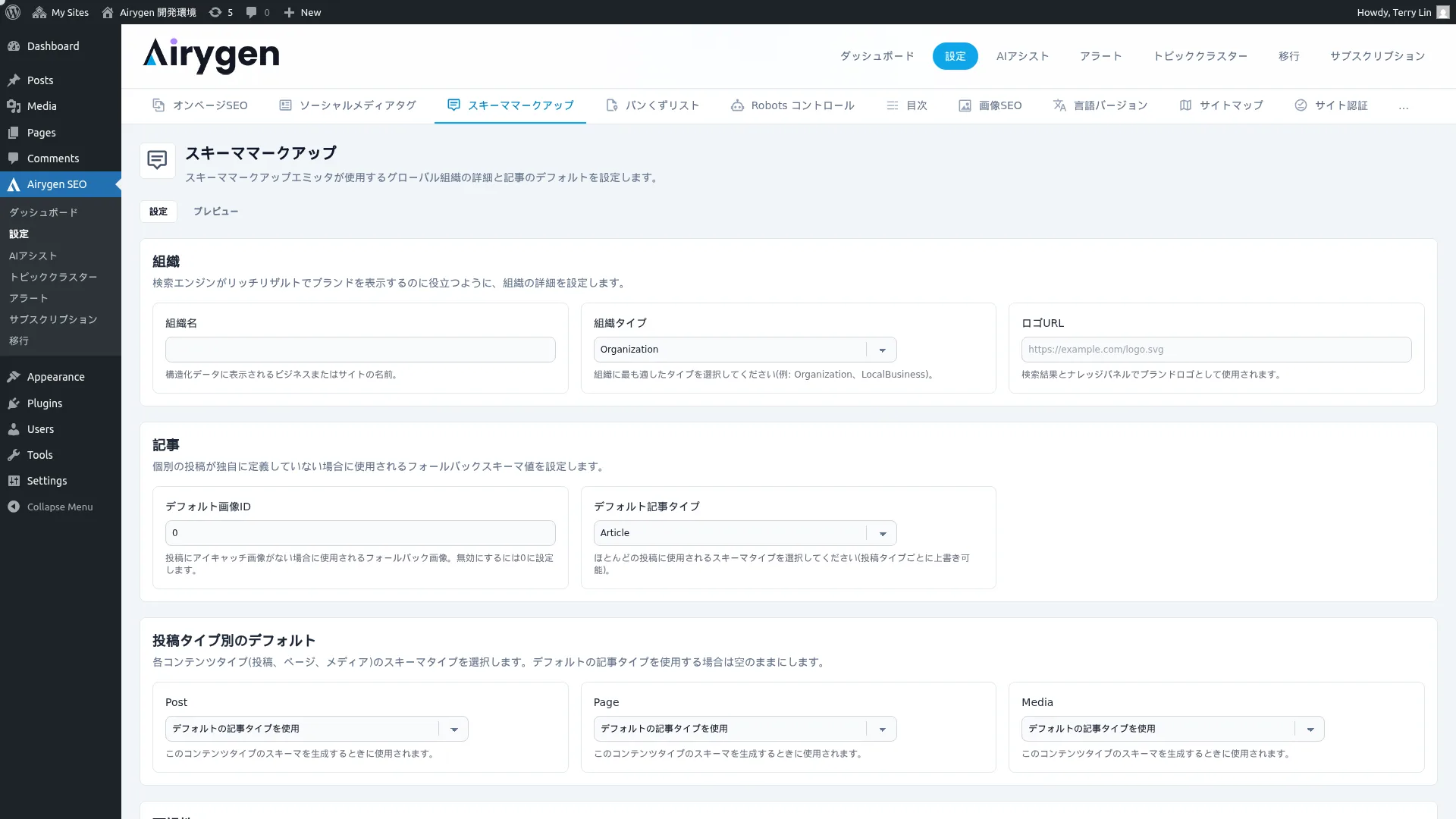
Task: Open サイトマップ tab
Action: (1221, 105)
